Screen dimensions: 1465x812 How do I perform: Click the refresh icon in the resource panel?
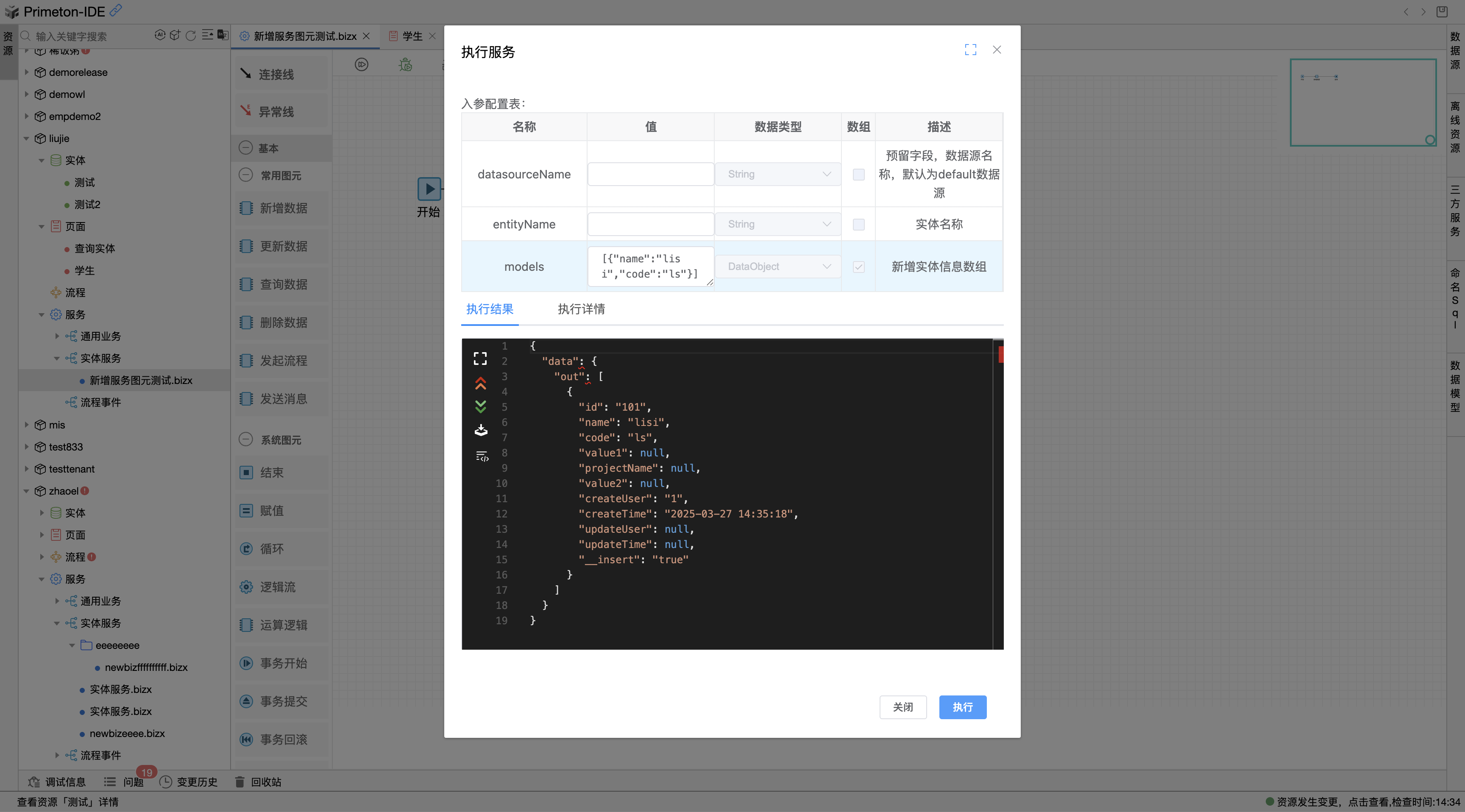(x=190, y=36)
